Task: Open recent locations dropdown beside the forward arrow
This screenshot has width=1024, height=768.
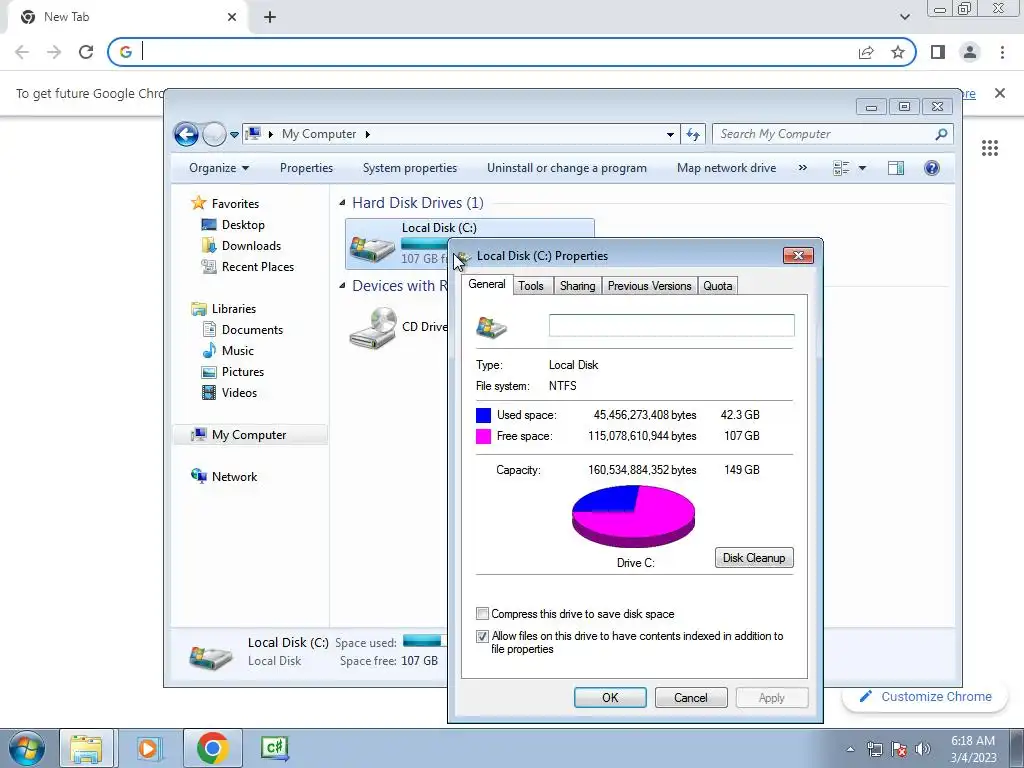Action: pyautogui.click(x=234, y=135)
